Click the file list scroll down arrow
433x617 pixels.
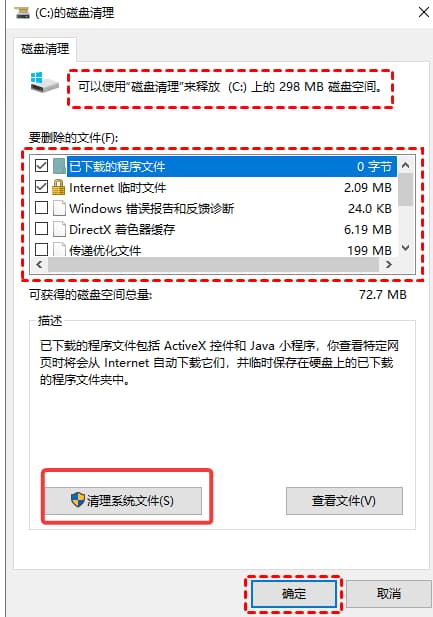pyautogui.click(x=405, y=248)
